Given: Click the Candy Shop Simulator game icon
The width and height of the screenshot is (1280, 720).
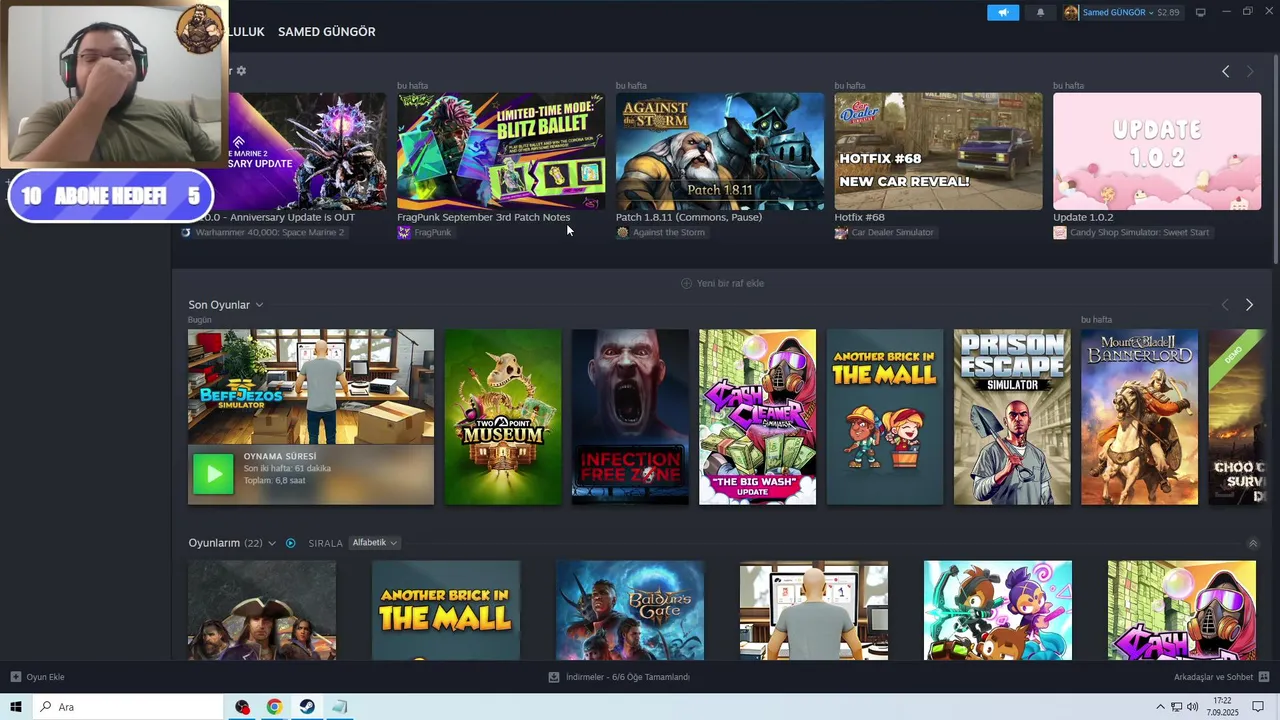Looking at the screenshot, I should 1059,232.
